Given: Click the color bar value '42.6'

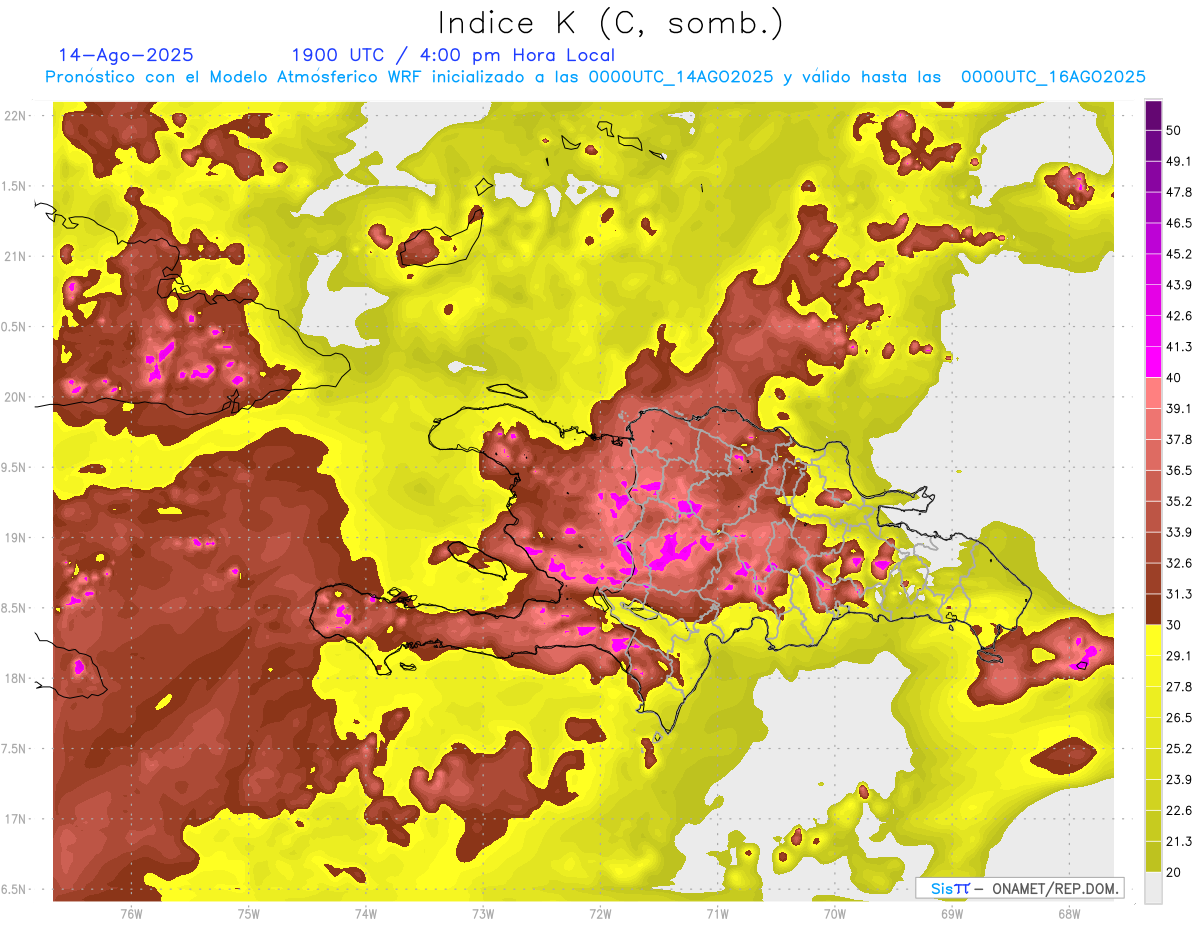Looking at the screenshot, I should pyautogui.click(x=1179, y=316).
